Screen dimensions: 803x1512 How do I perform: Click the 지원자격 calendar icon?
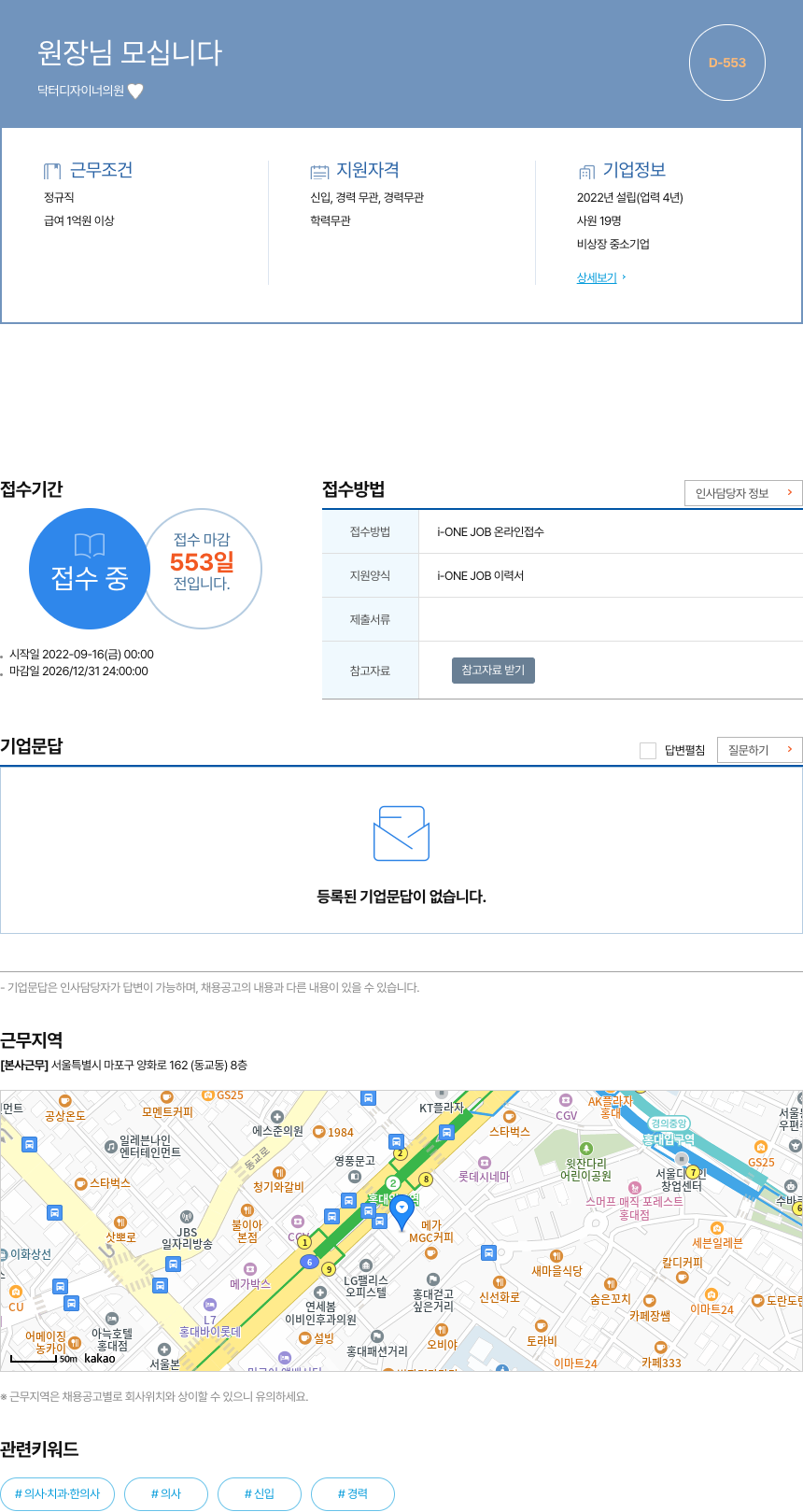pos(319,171)
